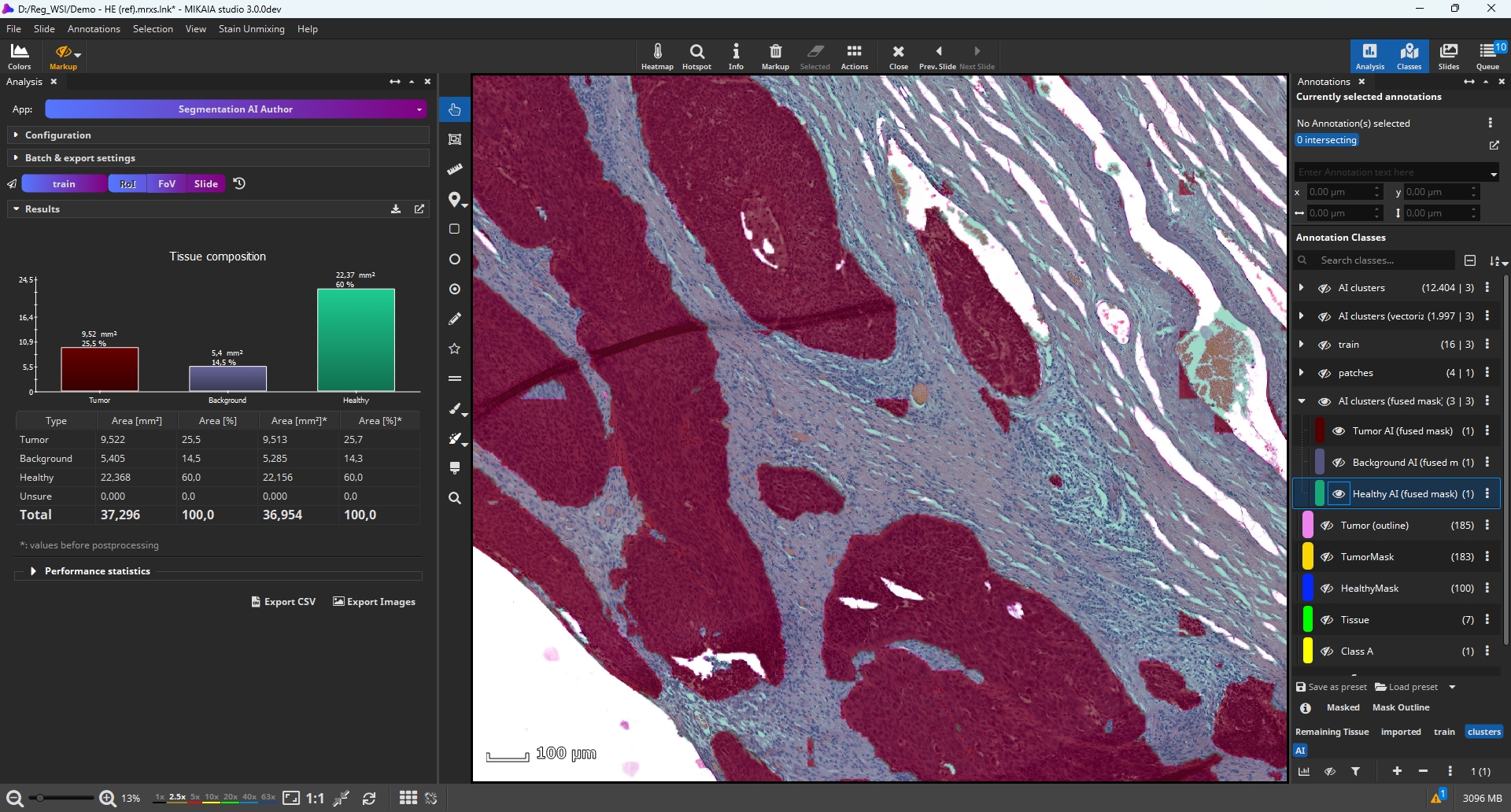Hide the Tumor AI (fused mask) class
Viewport: 1511px width, 812px height.
(x=1339, y=431)
